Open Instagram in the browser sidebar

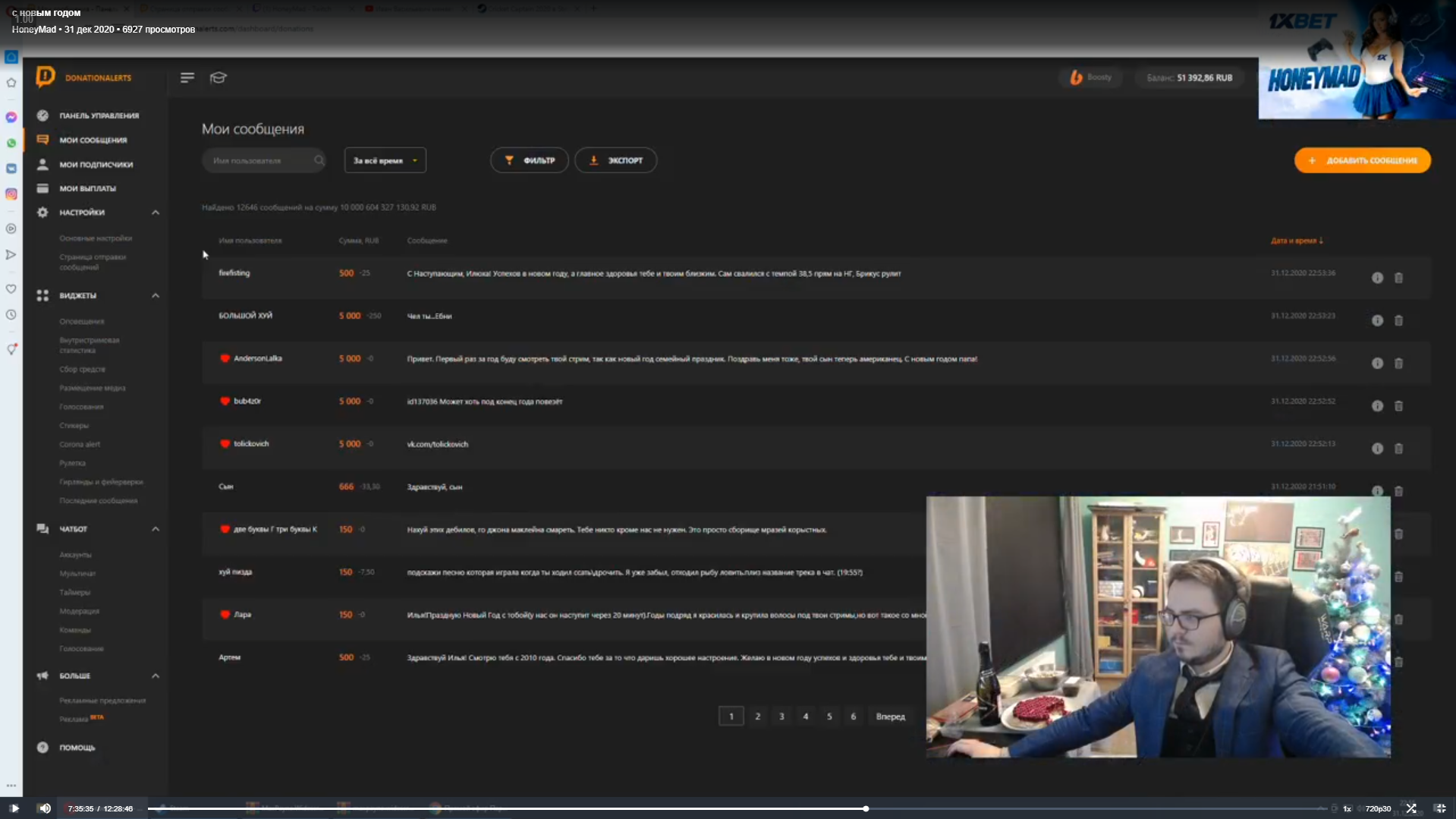pos(11,194)
